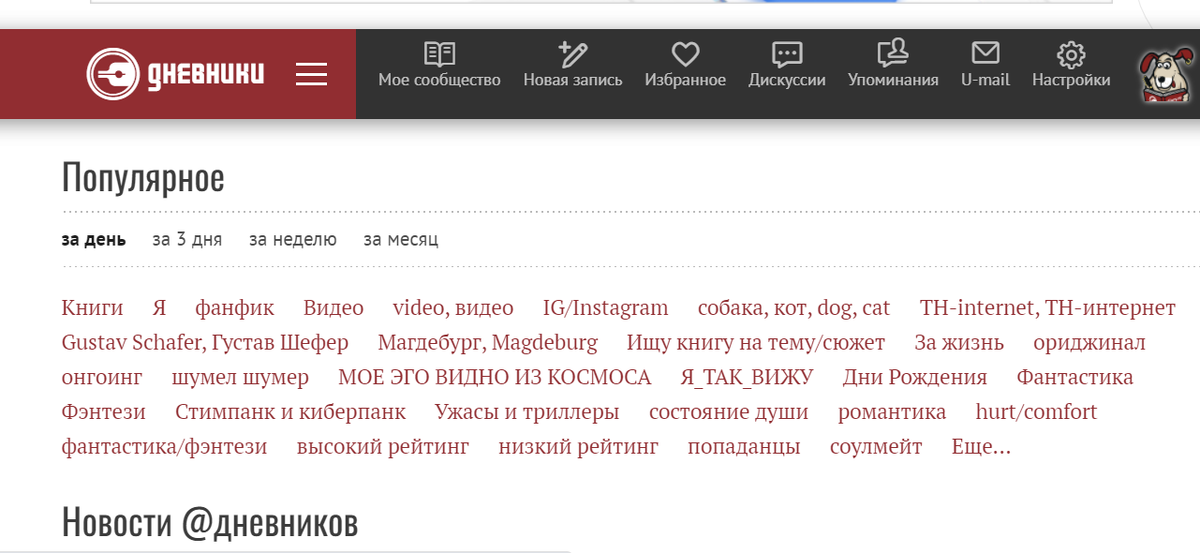Open the IG/Instagram tag

606,308
